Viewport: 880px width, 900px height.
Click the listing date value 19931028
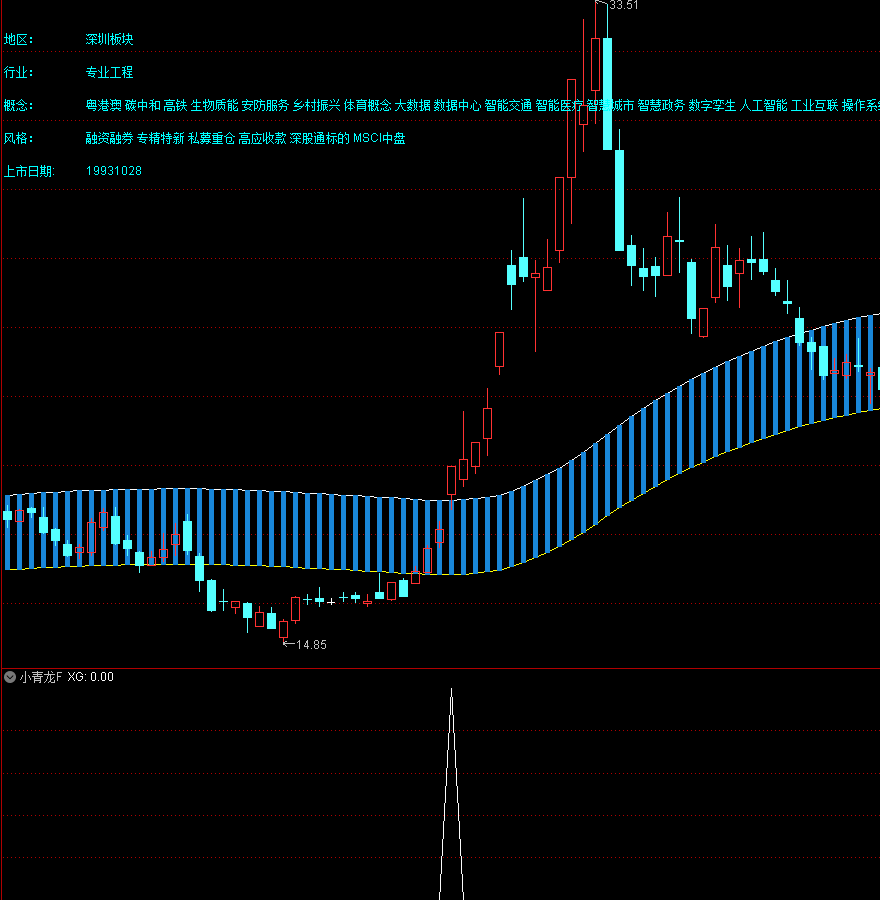114,171
